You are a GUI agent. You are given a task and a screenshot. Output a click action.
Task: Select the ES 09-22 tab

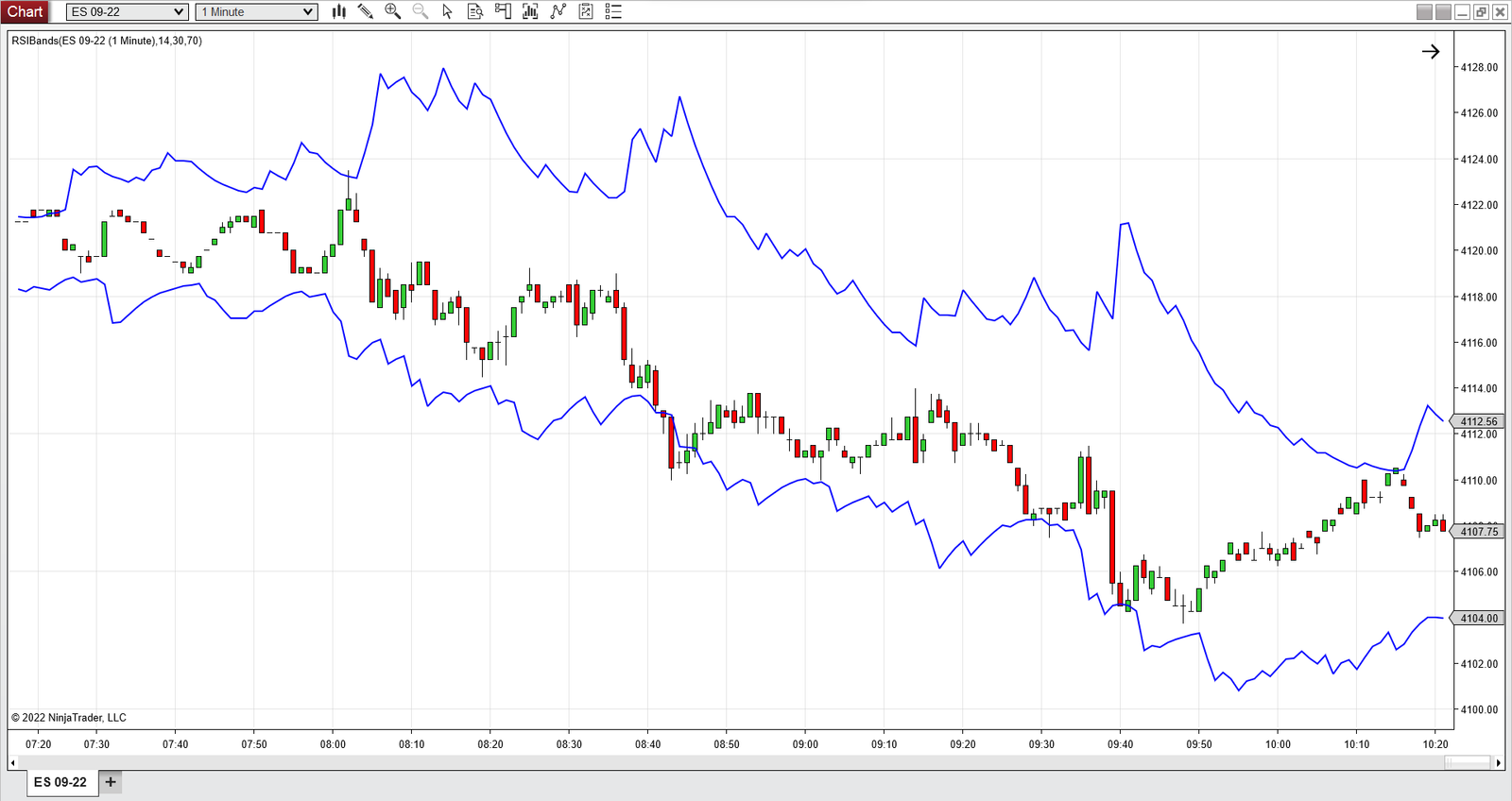[x=60, y=782]
